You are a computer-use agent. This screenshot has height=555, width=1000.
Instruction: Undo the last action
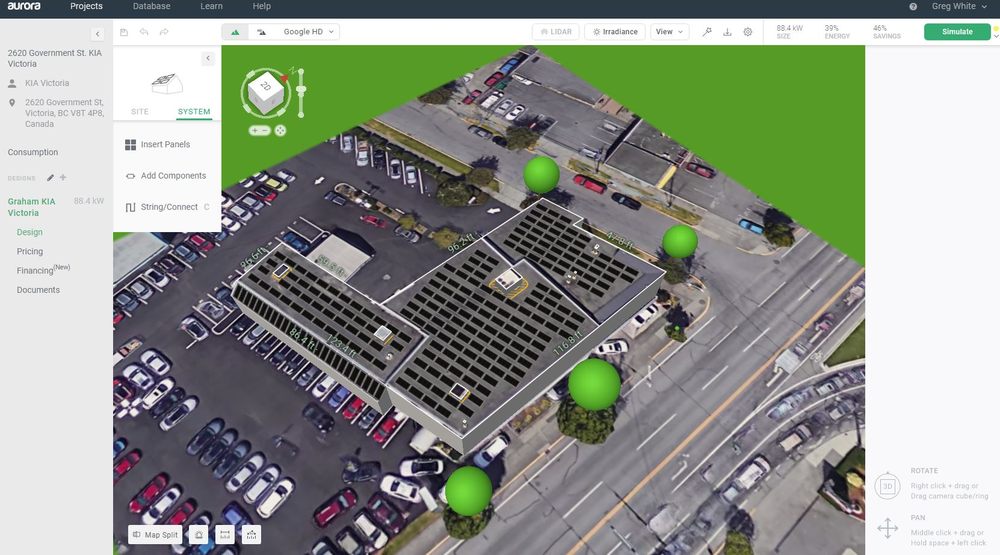tap(144, 32)
